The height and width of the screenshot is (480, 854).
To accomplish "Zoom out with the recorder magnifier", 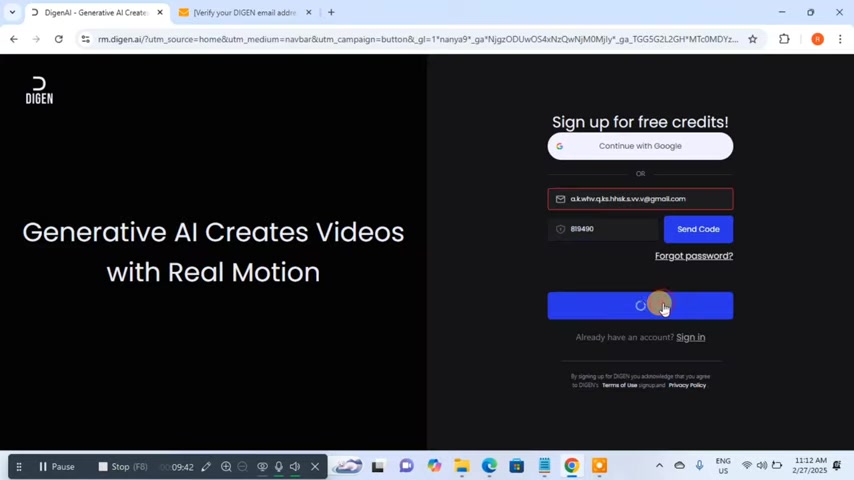I will (243, 467).
